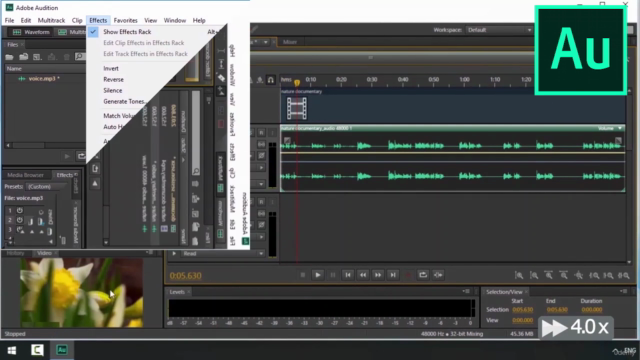The image size is (640, 360).
Task: Click the Zoom Out Full icon
Action: tap(579, 276)
